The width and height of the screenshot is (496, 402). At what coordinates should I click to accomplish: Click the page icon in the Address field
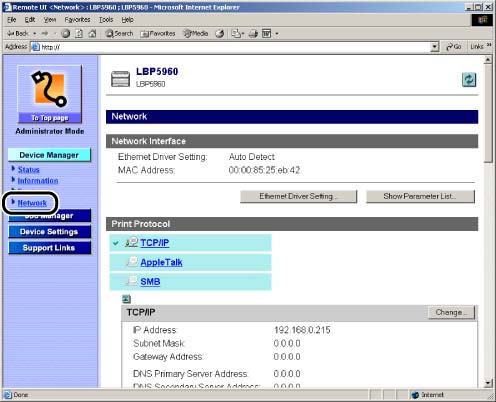pyautogui.click(x=35, y=47)
